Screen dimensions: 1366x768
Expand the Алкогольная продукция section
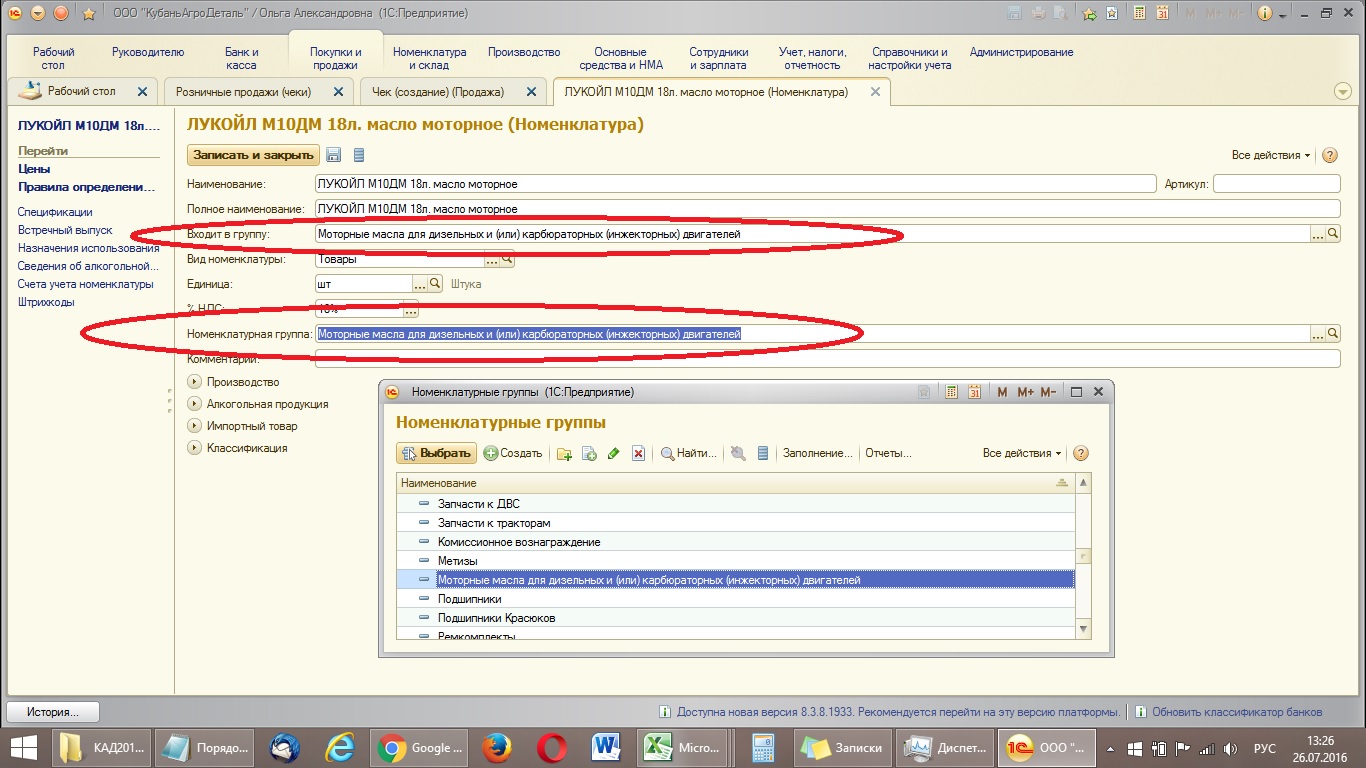tap(194, 404)
